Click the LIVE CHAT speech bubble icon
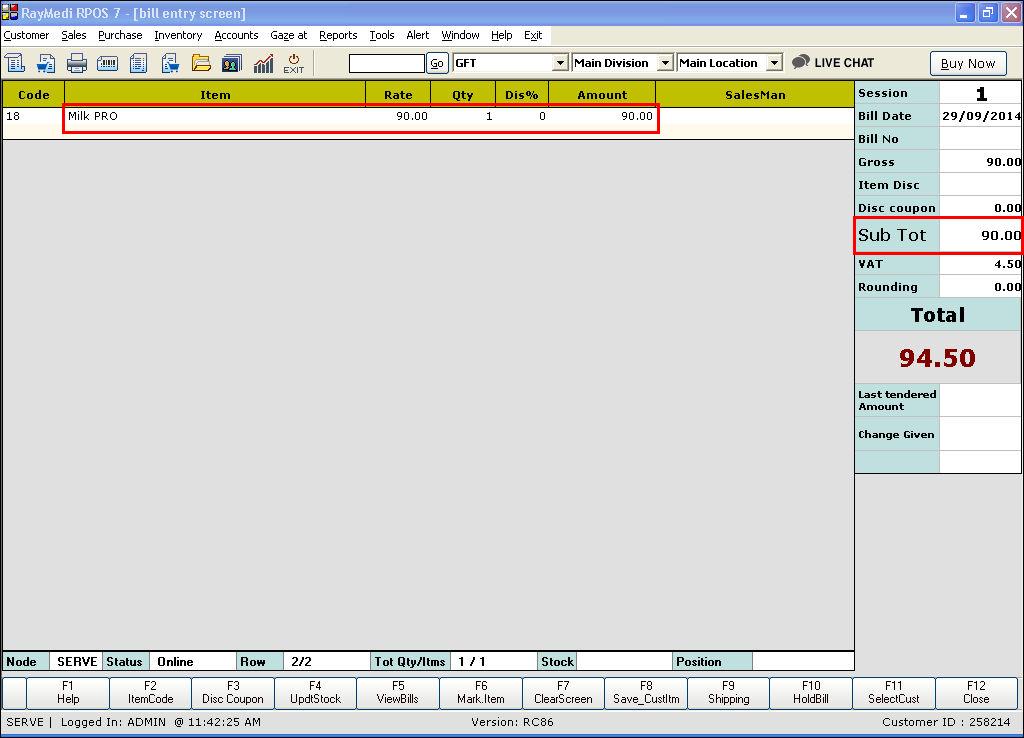Viewport: 1024px width, 738px height. [801, 62]
